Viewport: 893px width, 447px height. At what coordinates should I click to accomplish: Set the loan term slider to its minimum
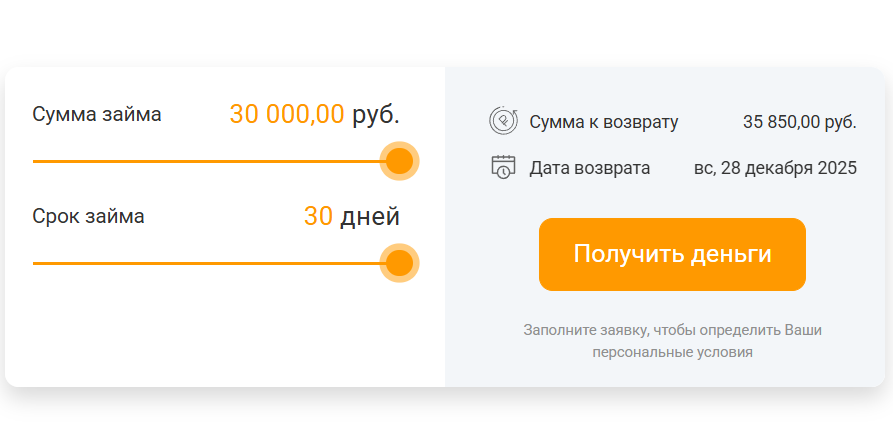[35, 263]
